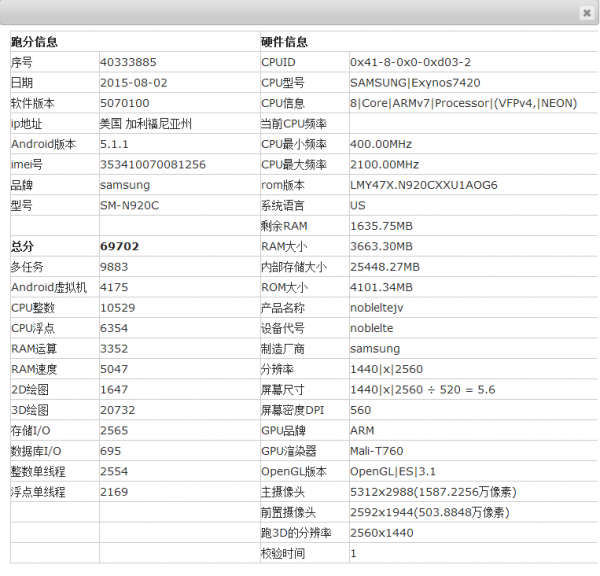The width and height of the screenshot is (600, 576).
Task: Select the imei value 353410070081256
Action: click(153, 164)
